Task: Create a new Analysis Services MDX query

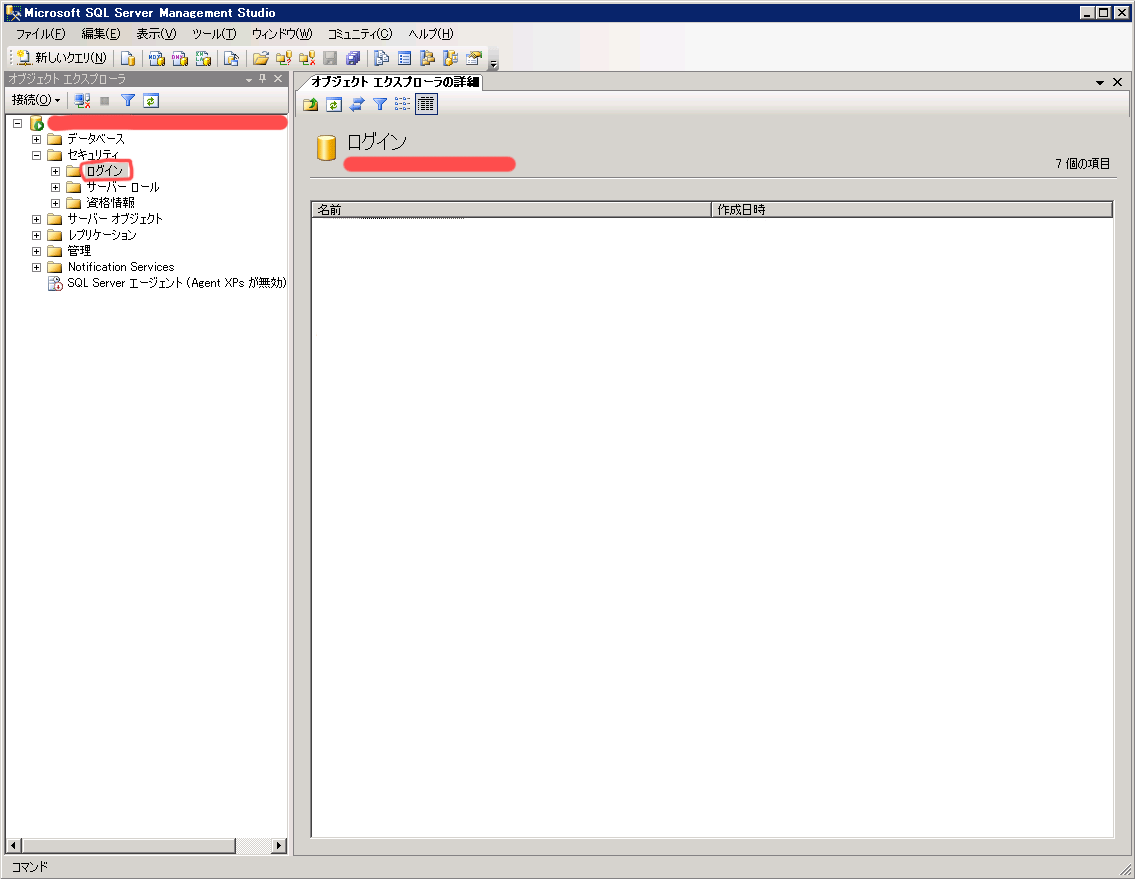Action: click(x=156, y=58)
